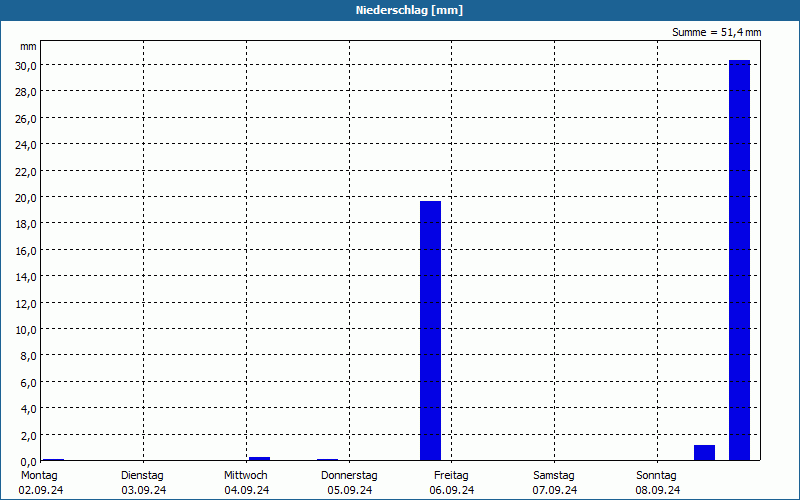Viewport: 800px width, 500px height.
Task: Click the Summe = 51,4 mm label
Action: tap(716, 32)
